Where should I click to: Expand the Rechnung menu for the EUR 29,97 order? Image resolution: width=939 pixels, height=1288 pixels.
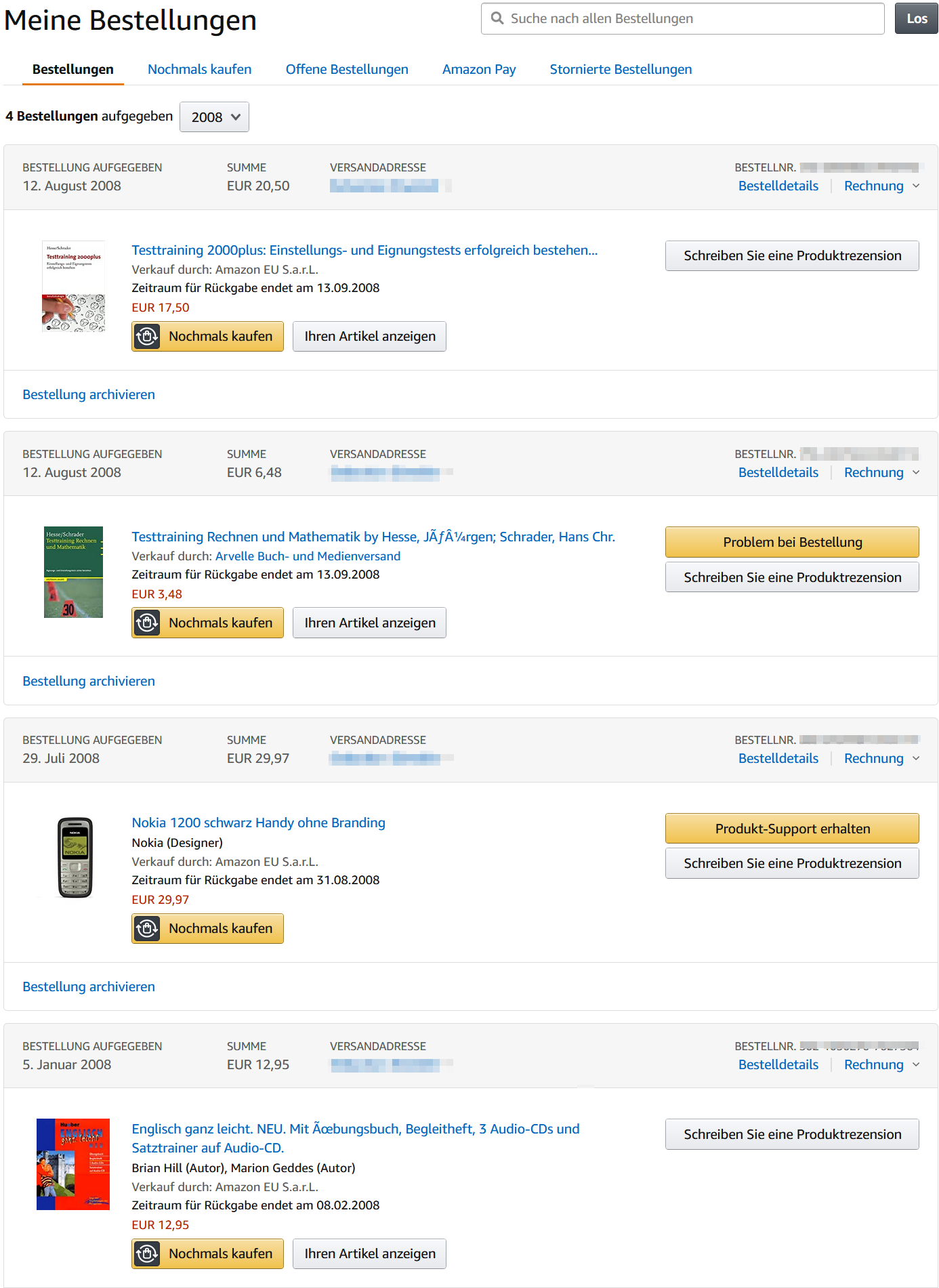882,758
